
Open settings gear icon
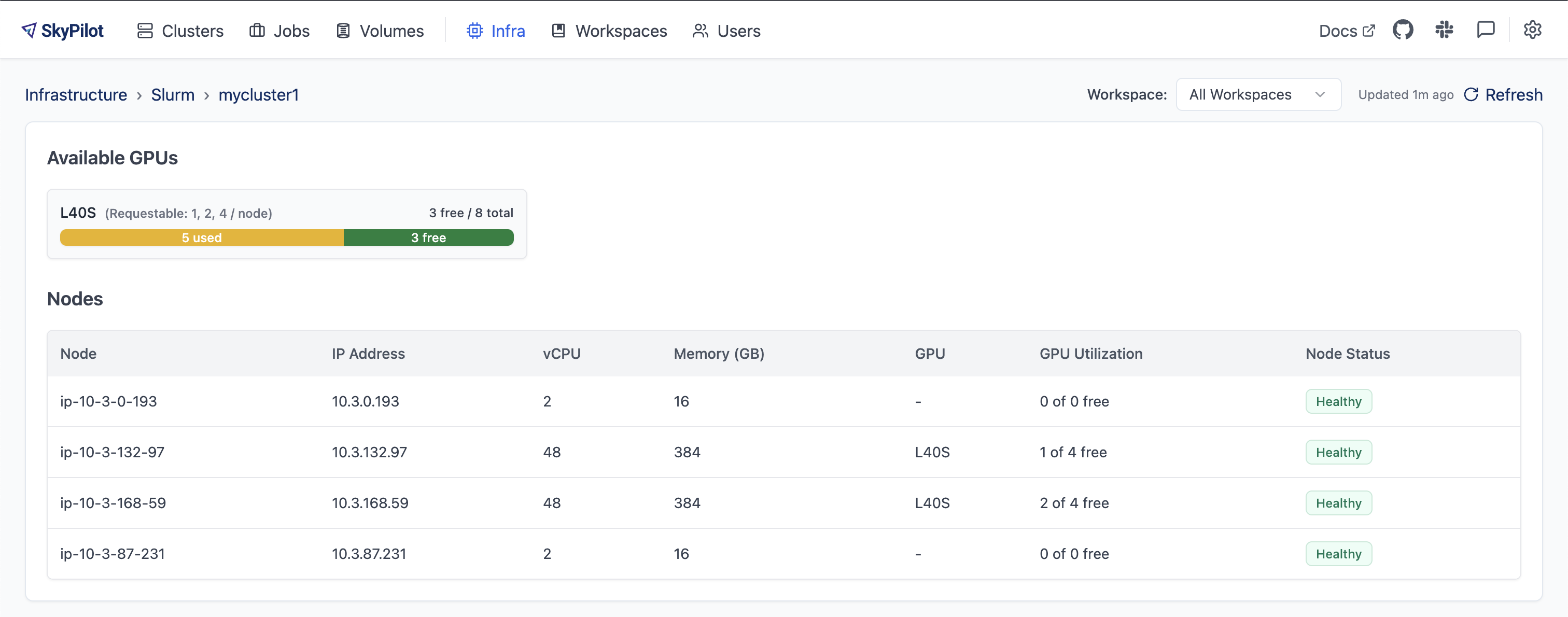[1532, 30]
